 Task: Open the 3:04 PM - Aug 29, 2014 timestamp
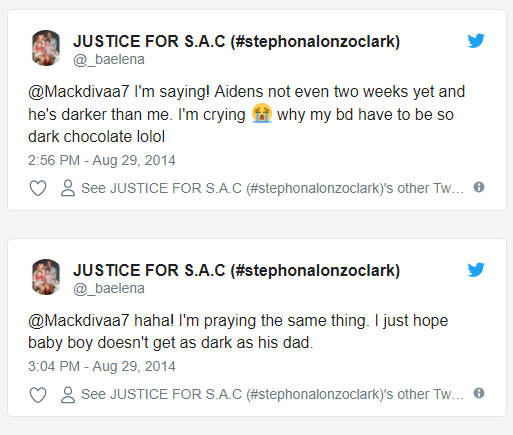(x=102, y=366)
